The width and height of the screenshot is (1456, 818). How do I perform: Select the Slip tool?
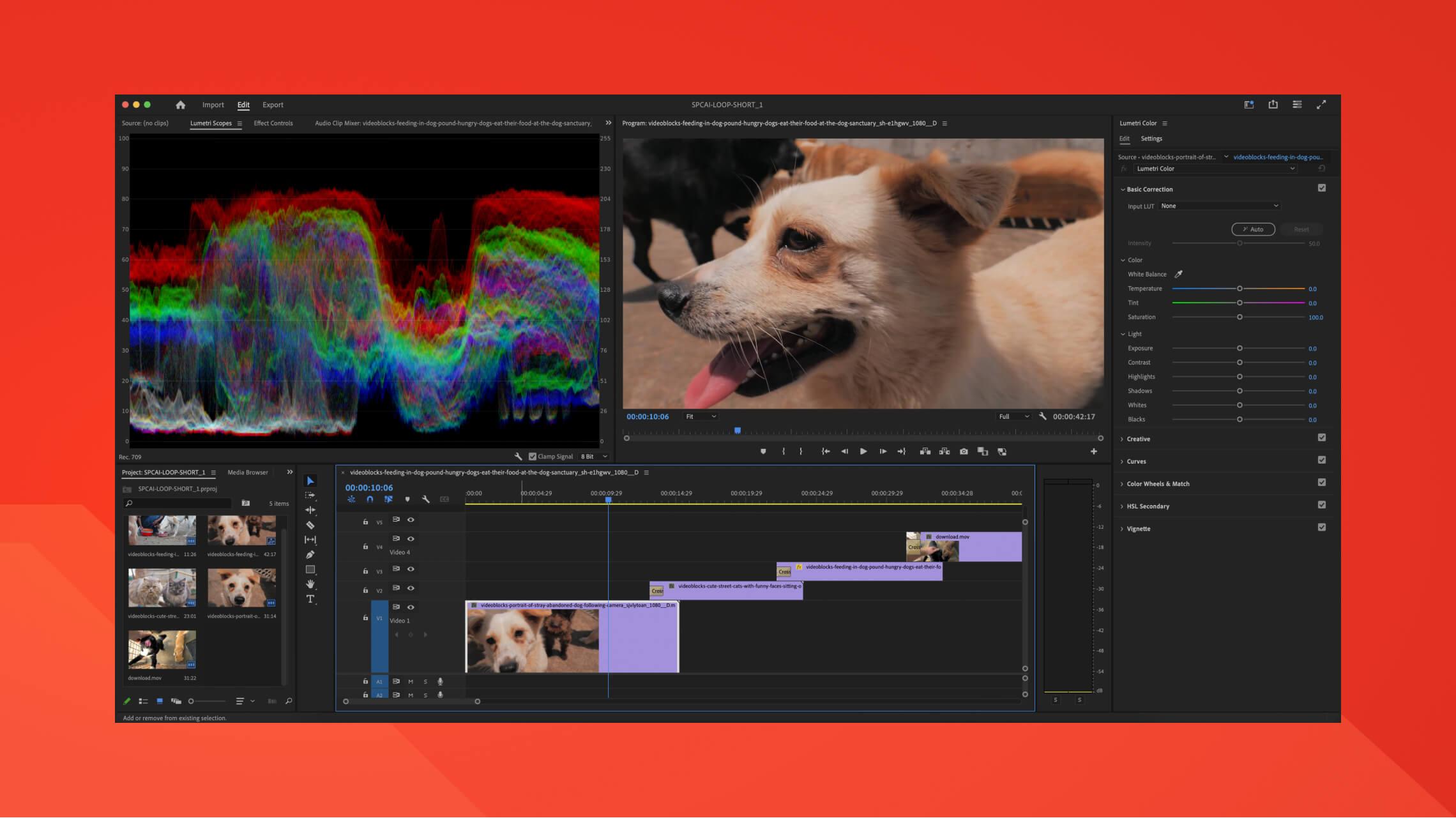point(310,540)
